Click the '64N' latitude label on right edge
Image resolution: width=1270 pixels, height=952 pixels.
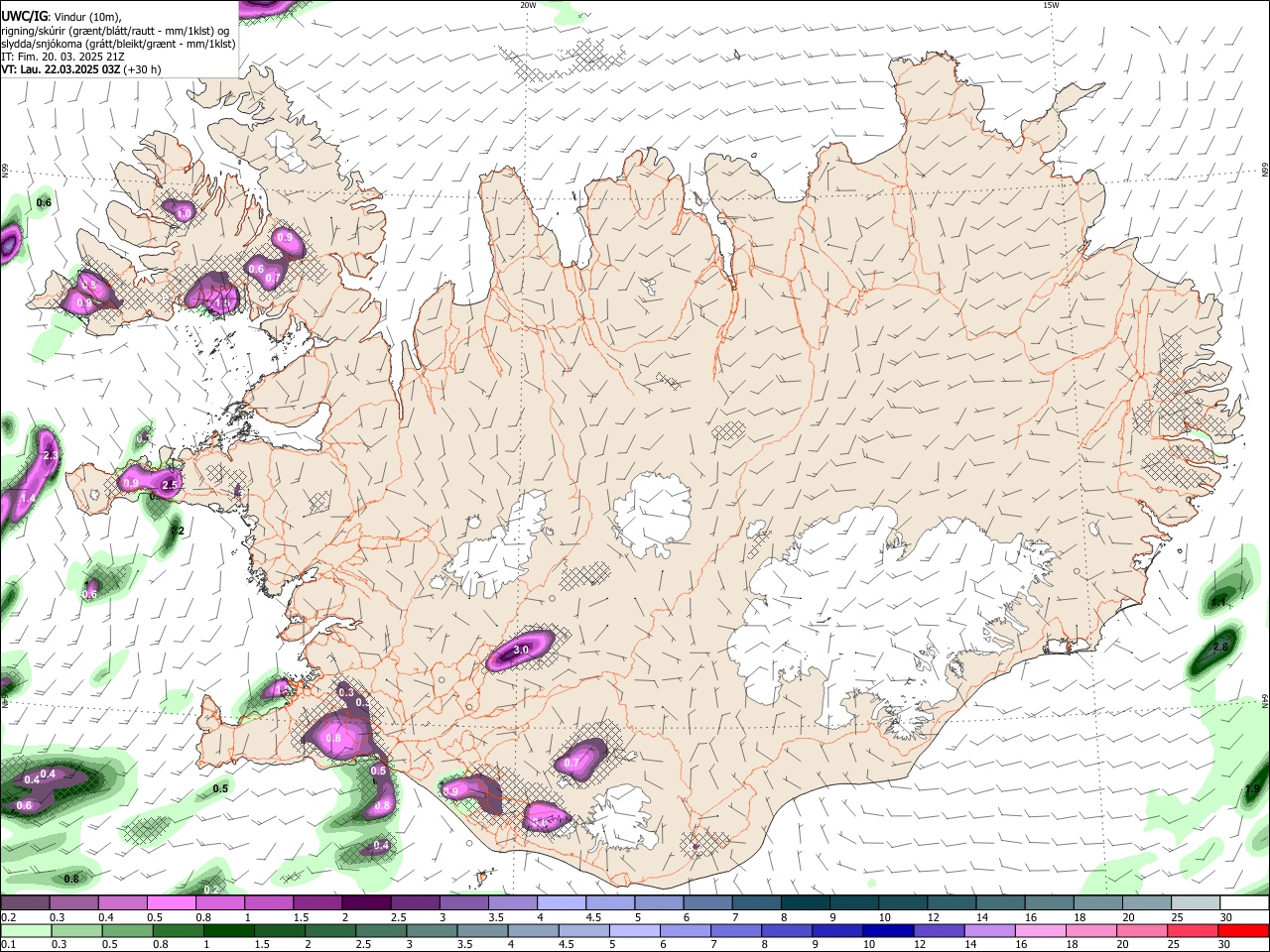tap(1265, 701)
